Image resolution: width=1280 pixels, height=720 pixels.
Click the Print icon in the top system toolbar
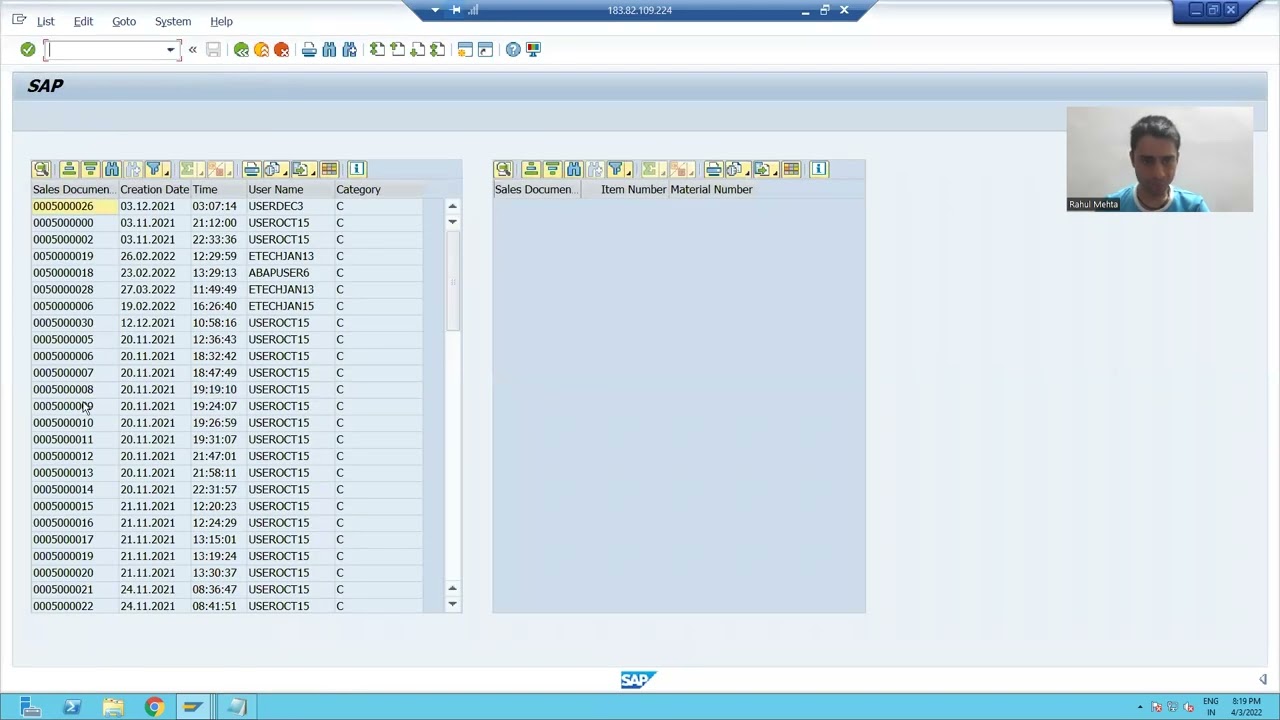click(x=309, y=49)
